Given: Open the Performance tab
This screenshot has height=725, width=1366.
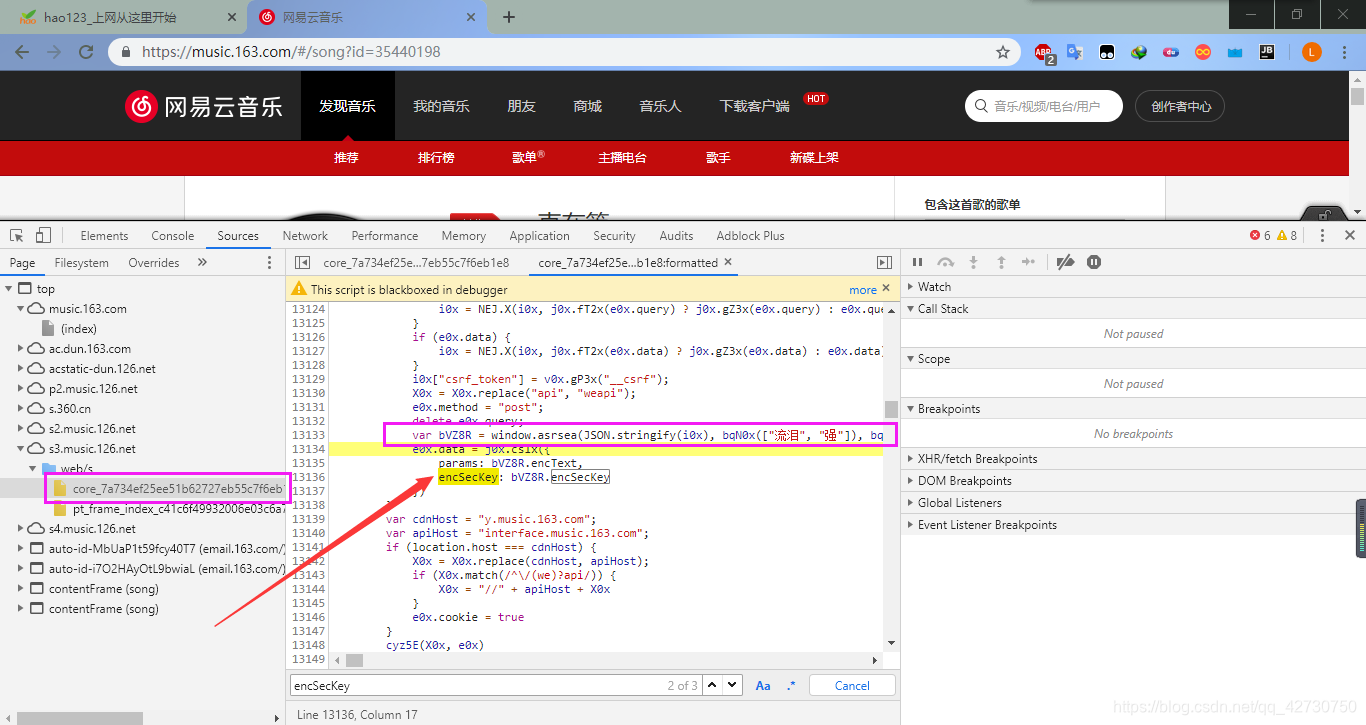Looking at the screenshot, I should point(385,236).
